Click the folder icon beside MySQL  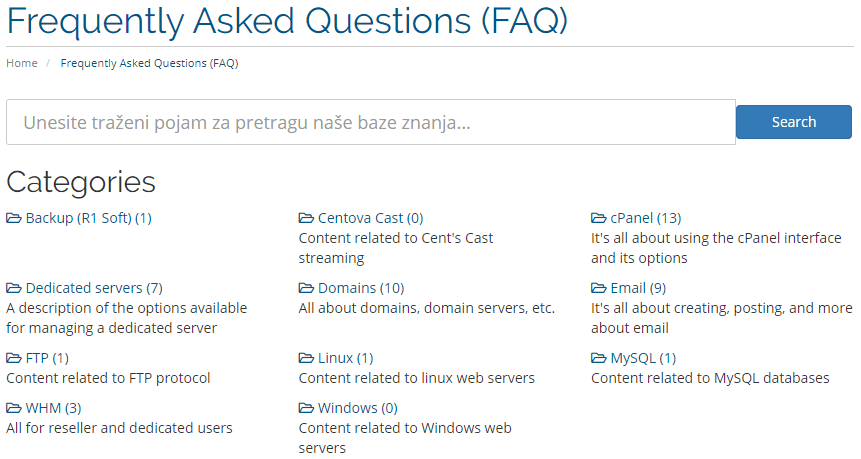(x=599, y=359)
